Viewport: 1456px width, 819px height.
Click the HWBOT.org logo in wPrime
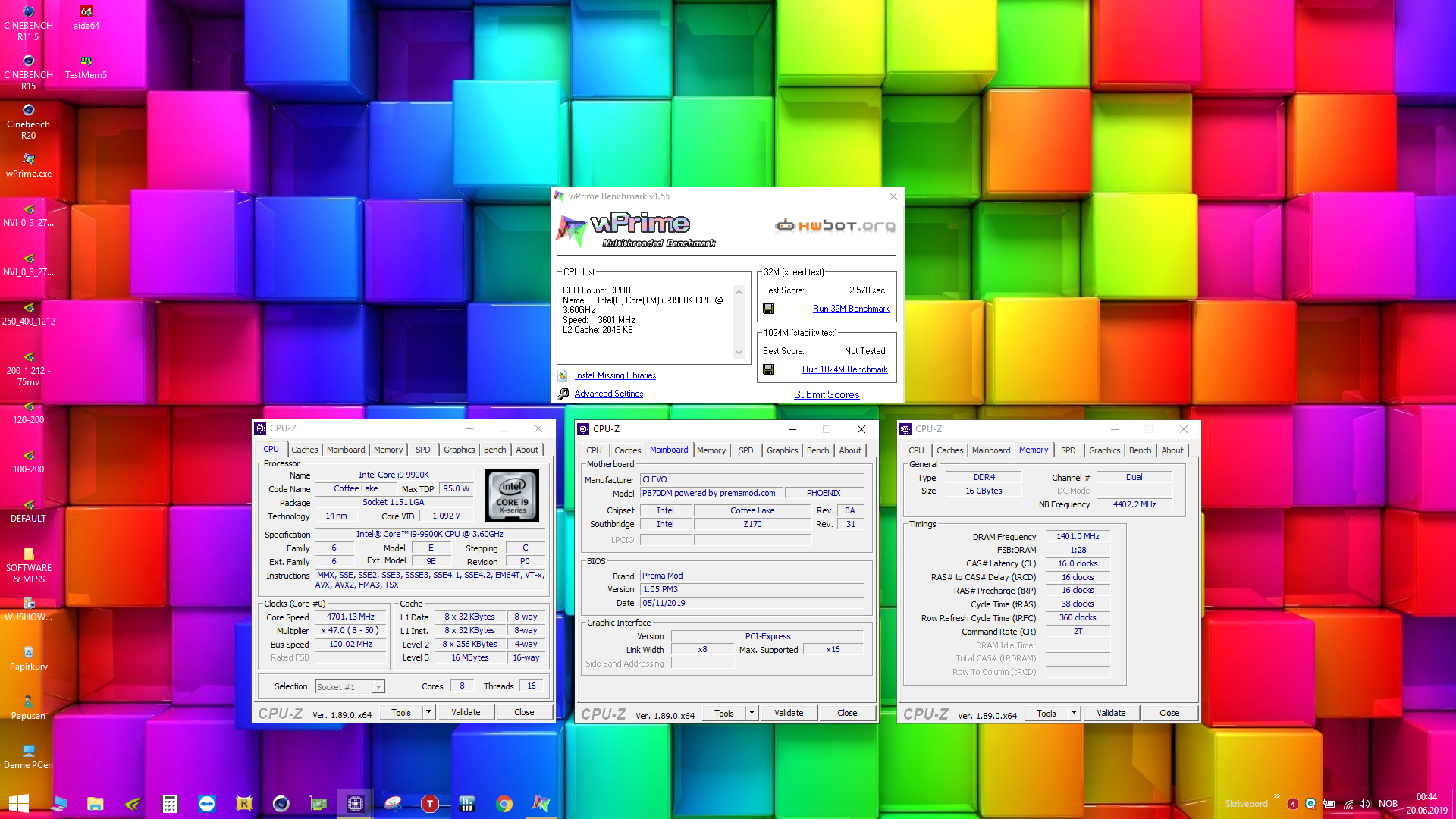(835, 225)
